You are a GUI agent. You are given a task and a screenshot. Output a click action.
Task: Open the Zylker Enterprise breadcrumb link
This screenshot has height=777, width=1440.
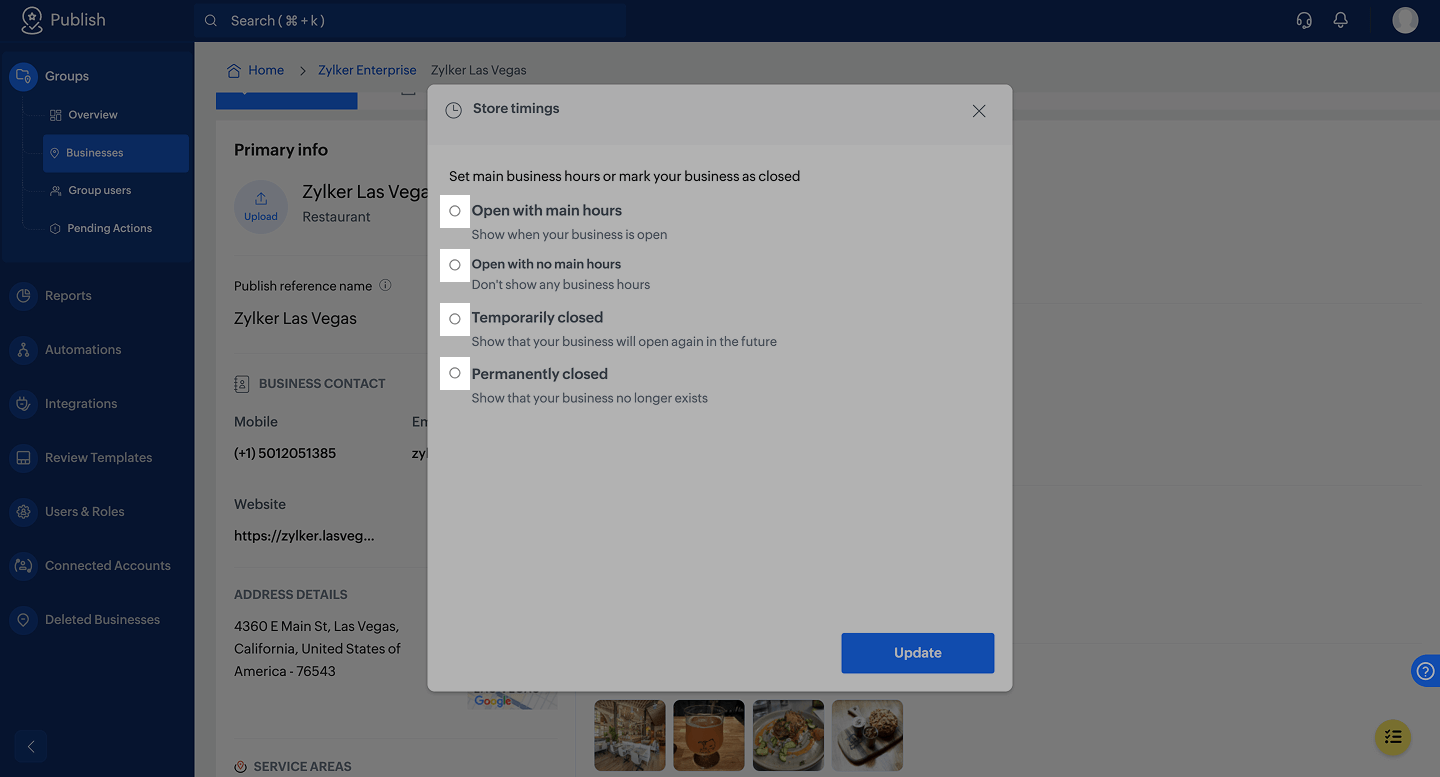point(367,70)
